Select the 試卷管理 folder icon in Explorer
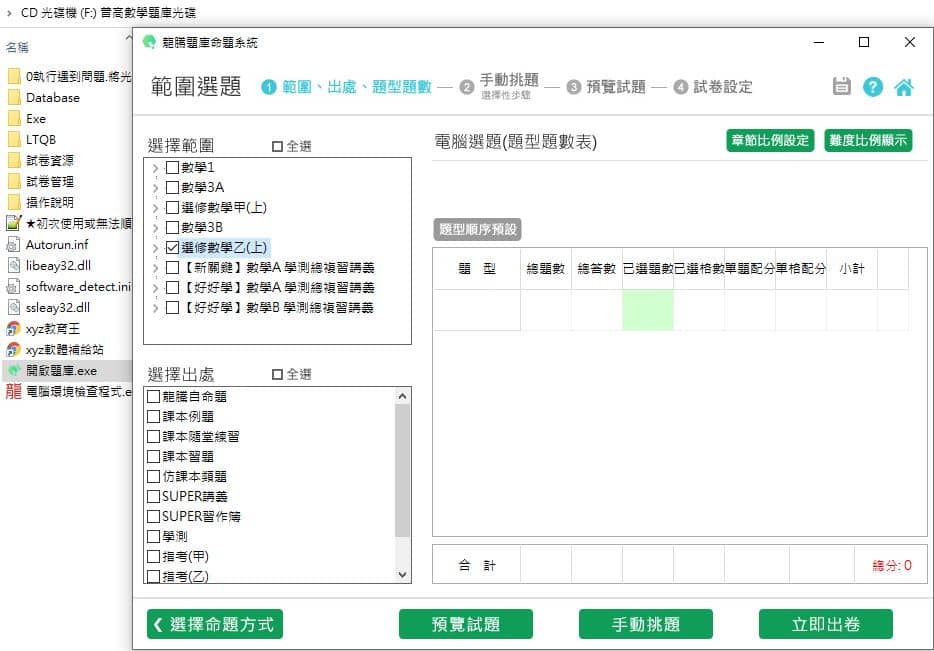 coord(14,182)
